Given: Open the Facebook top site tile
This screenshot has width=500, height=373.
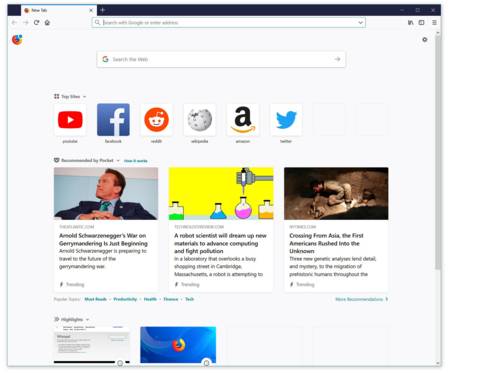Looking at the screenshot, I should click(x=113, y=120).
